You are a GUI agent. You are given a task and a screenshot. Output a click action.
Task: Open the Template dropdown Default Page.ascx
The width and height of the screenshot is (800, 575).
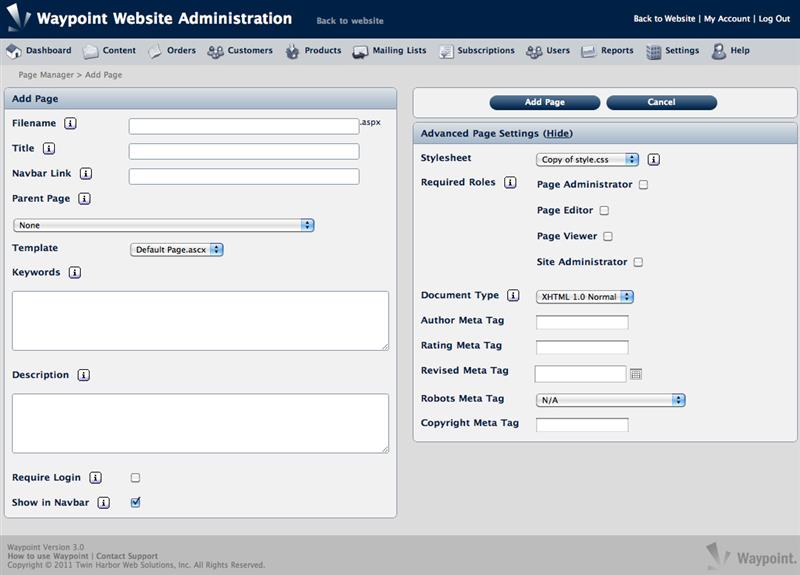(177, 249)
